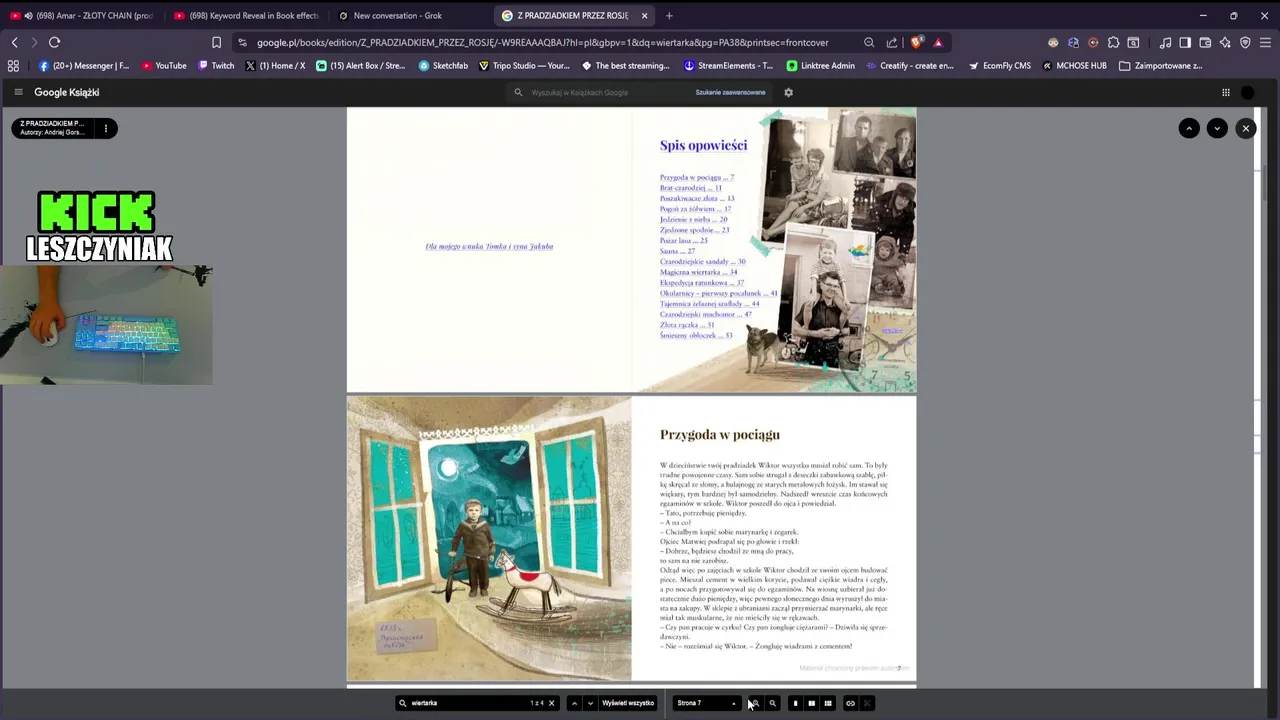
Task: Open EcomFly CMS bookmark
Action: point(999,65)
